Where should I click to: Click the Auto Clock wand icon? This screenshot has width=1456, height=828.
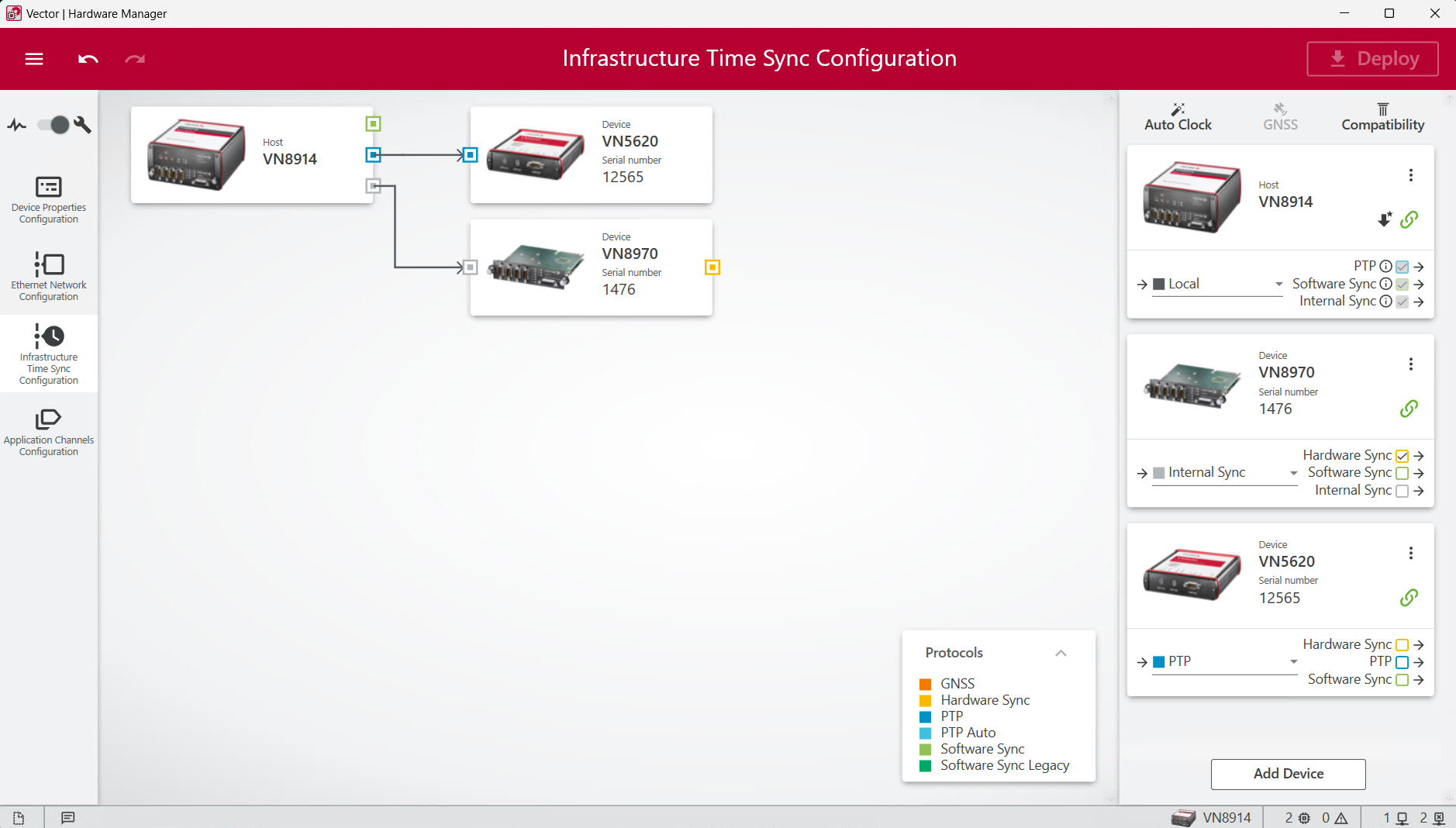click(x=1177, y=109)
